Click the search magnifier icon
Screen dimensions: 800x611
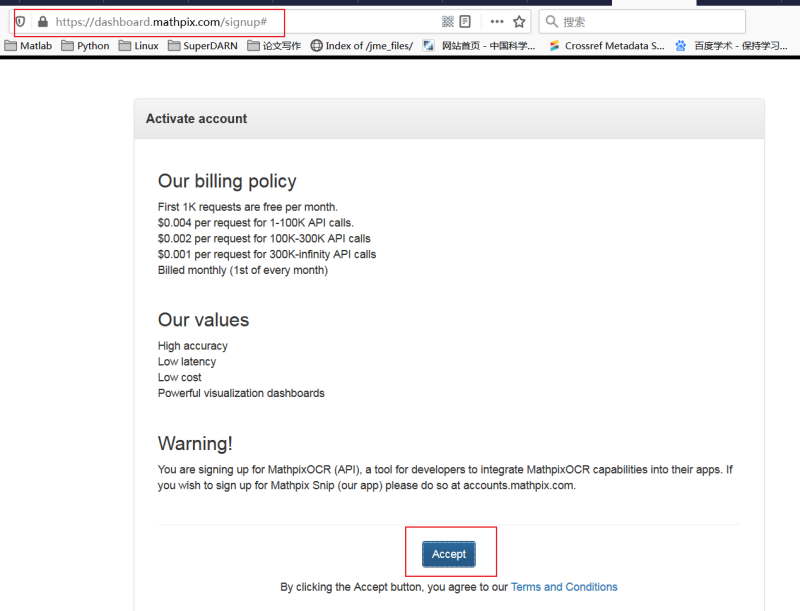coord(552,21)
